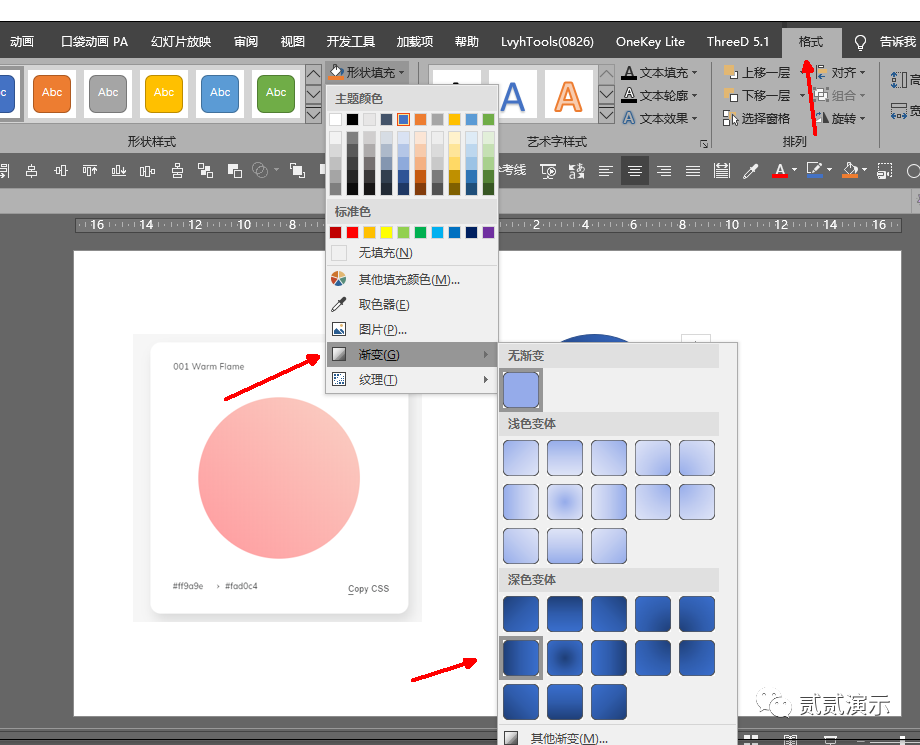Open 其他渐变(M)... option
The image size is (920, 745).
click(617, 737)
